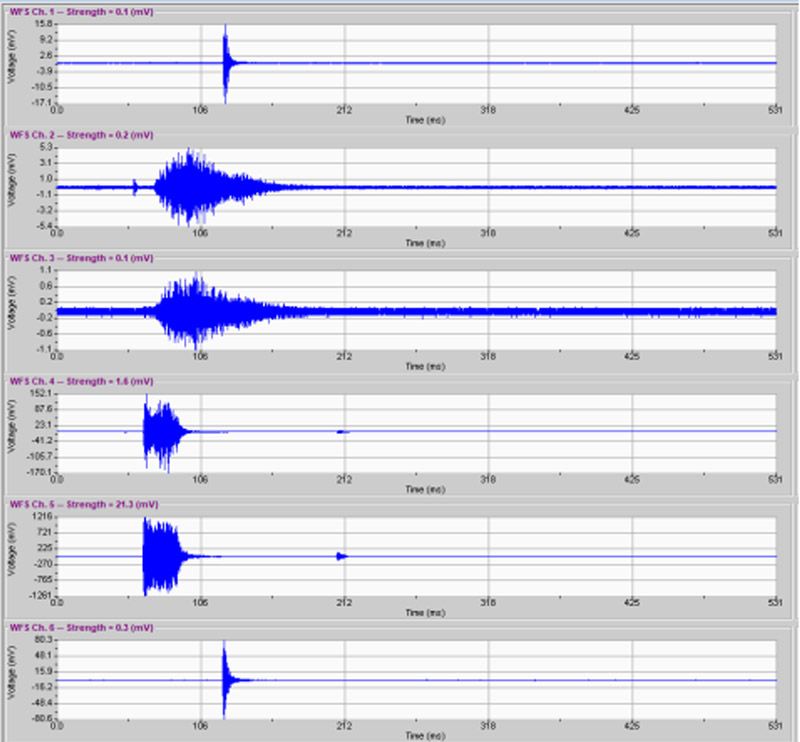This screenshot has height=742, width=800.
Task: Select the small blip near 212 ms in Channel 4
Action: click(343, 432)
